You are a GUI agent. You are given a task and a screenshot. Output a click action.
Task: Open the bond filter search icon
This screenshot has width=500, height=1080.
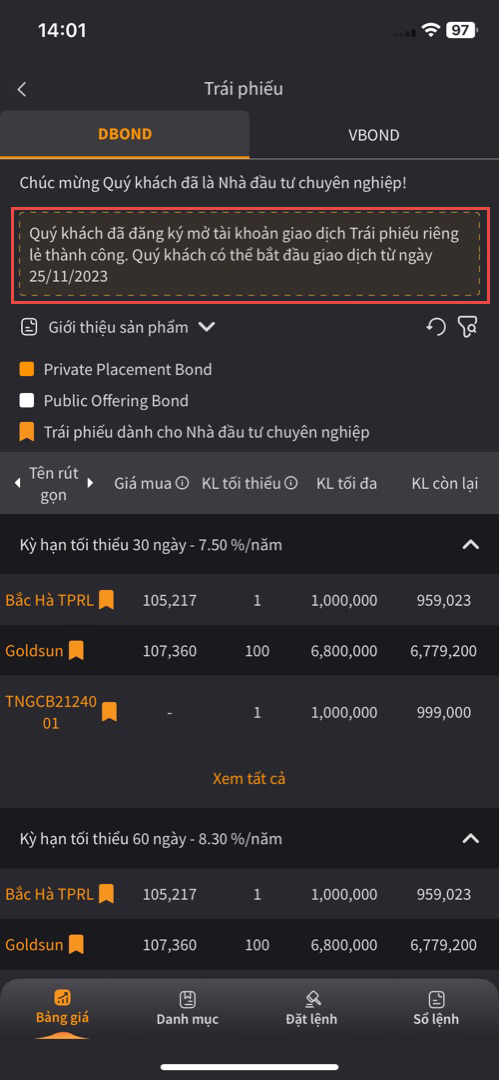coord(468,327)
